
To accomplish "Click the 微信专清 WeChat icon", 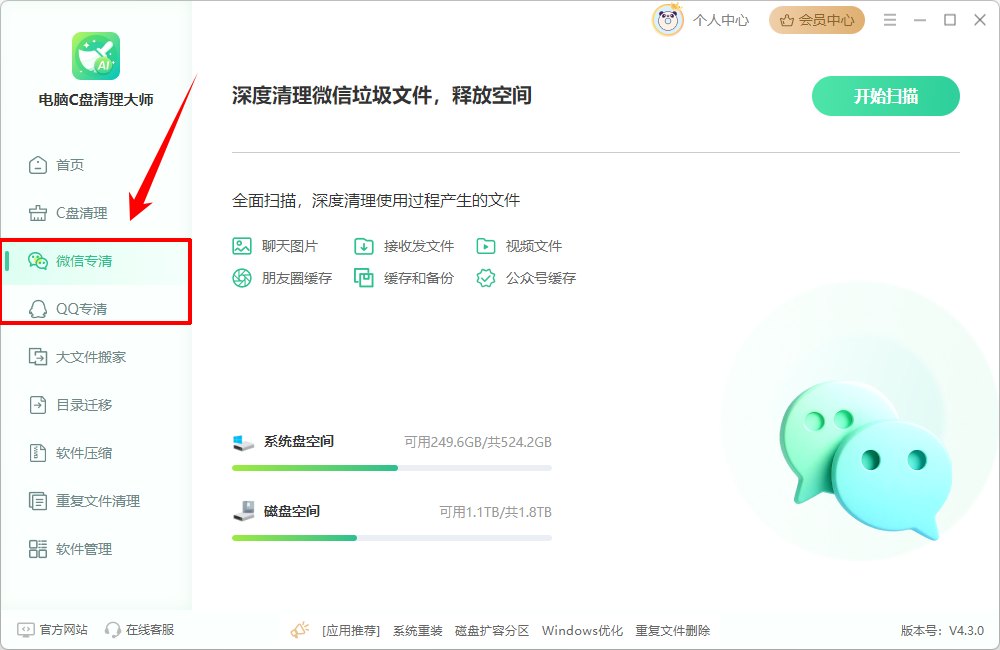I will (x=38, y=261).
